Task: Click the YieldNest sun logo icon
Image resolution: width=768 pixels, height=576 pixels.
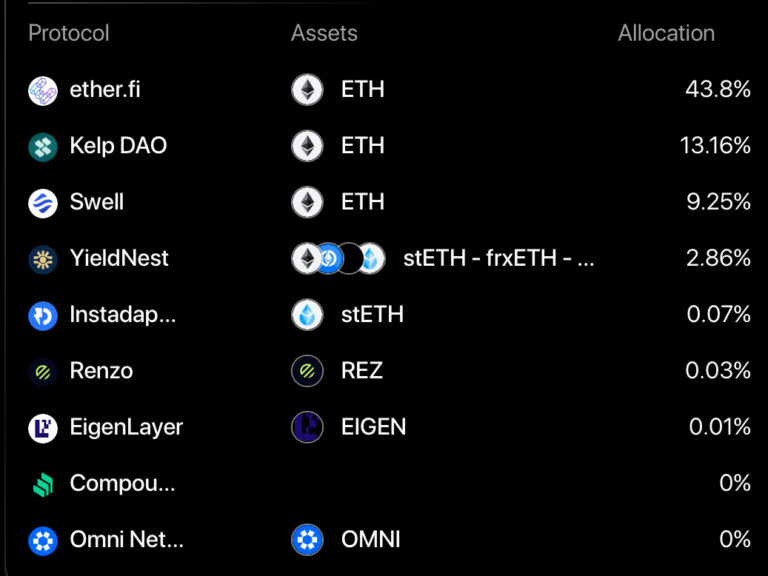Action: pos(43,258)
